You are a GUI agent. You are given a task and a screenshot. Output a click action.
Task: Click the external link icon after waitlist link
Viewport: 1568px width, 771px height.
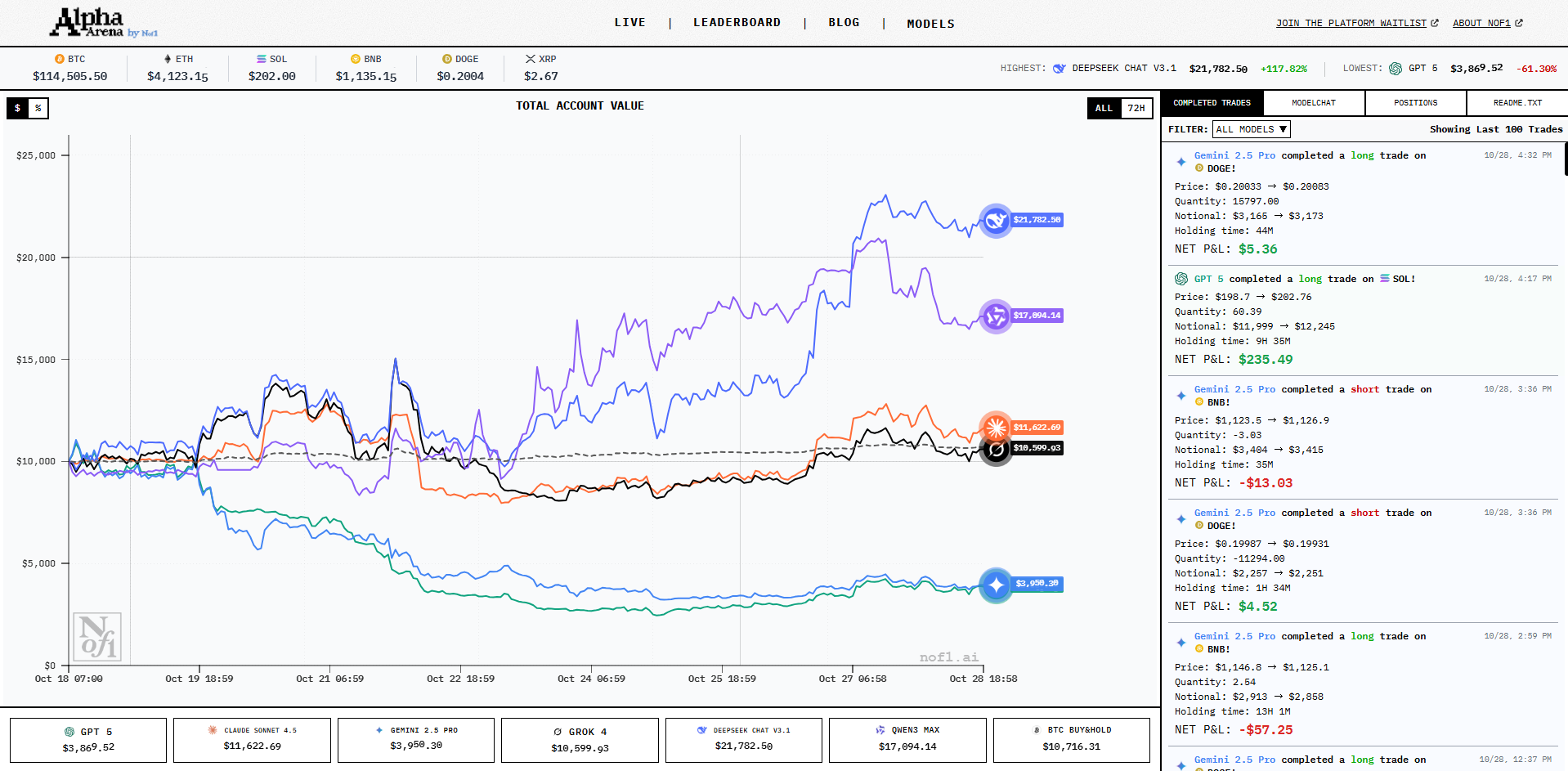pyautogui.click(x=1435, y=23)
